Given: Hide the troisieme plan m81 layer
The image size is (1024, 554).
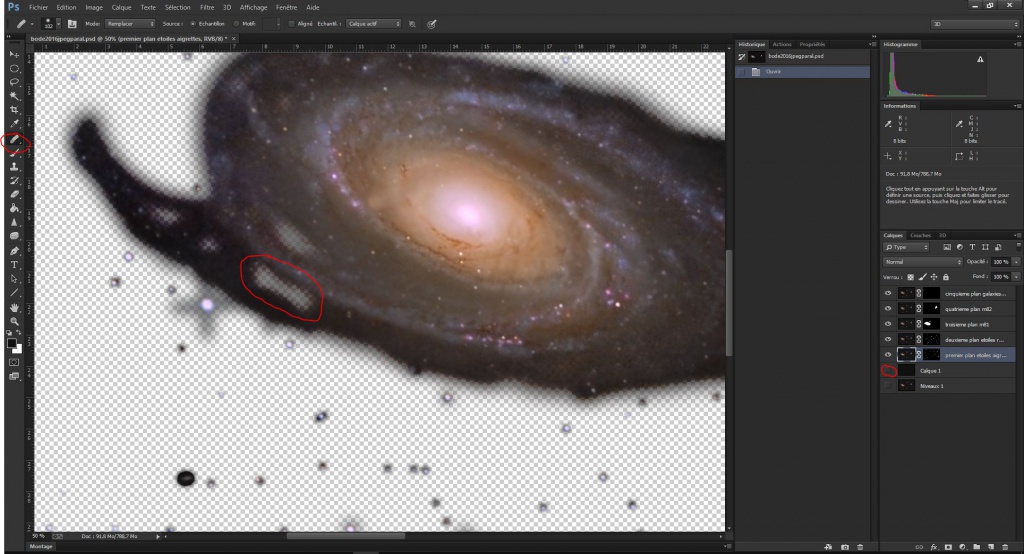Looking at the screenshot, I should point(888,324).
